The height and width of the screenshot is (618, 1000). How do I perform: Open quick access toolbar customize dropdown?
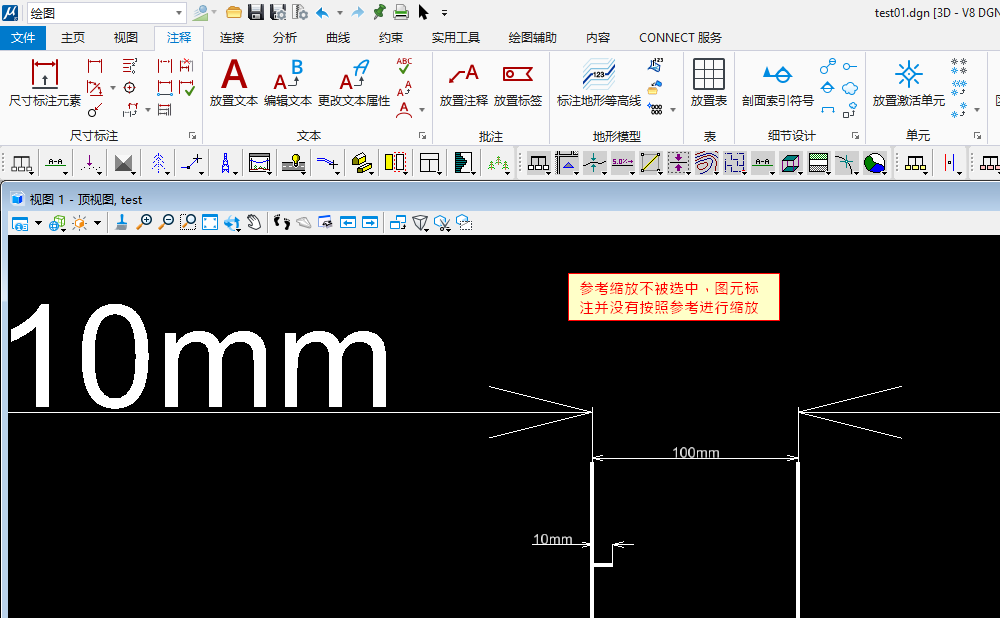(445, 12)
